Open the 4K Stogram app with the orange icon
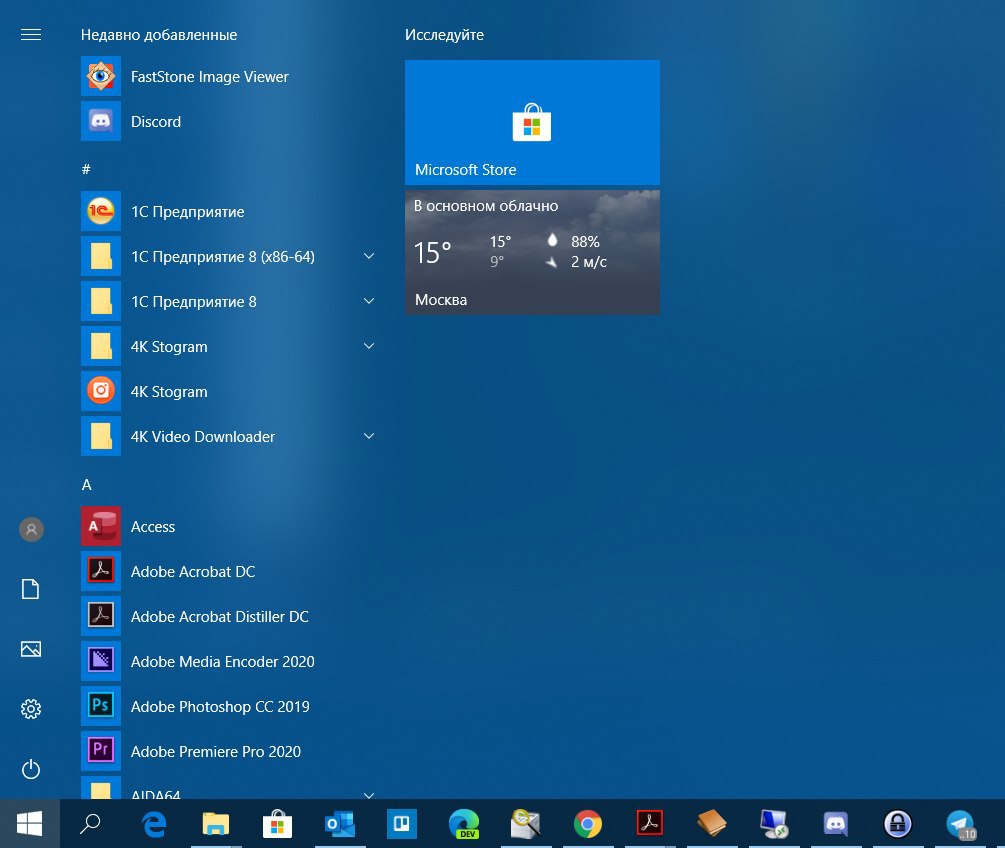1005x848 pixels. pos(228,391)
